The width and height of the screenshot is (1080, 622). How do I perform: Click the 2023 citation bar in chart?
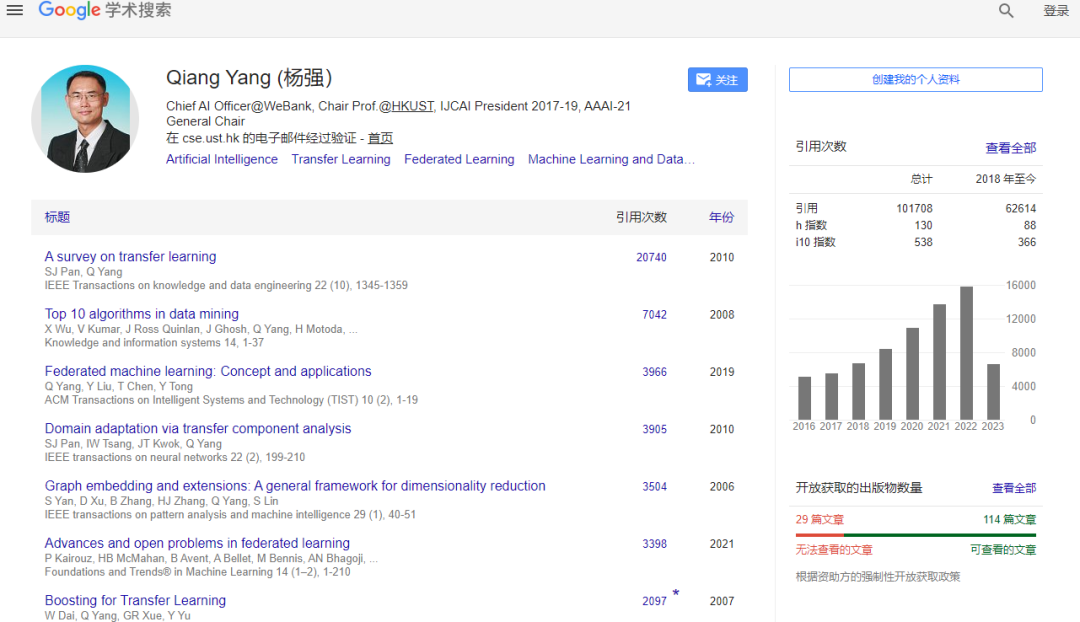click(993, 392)
